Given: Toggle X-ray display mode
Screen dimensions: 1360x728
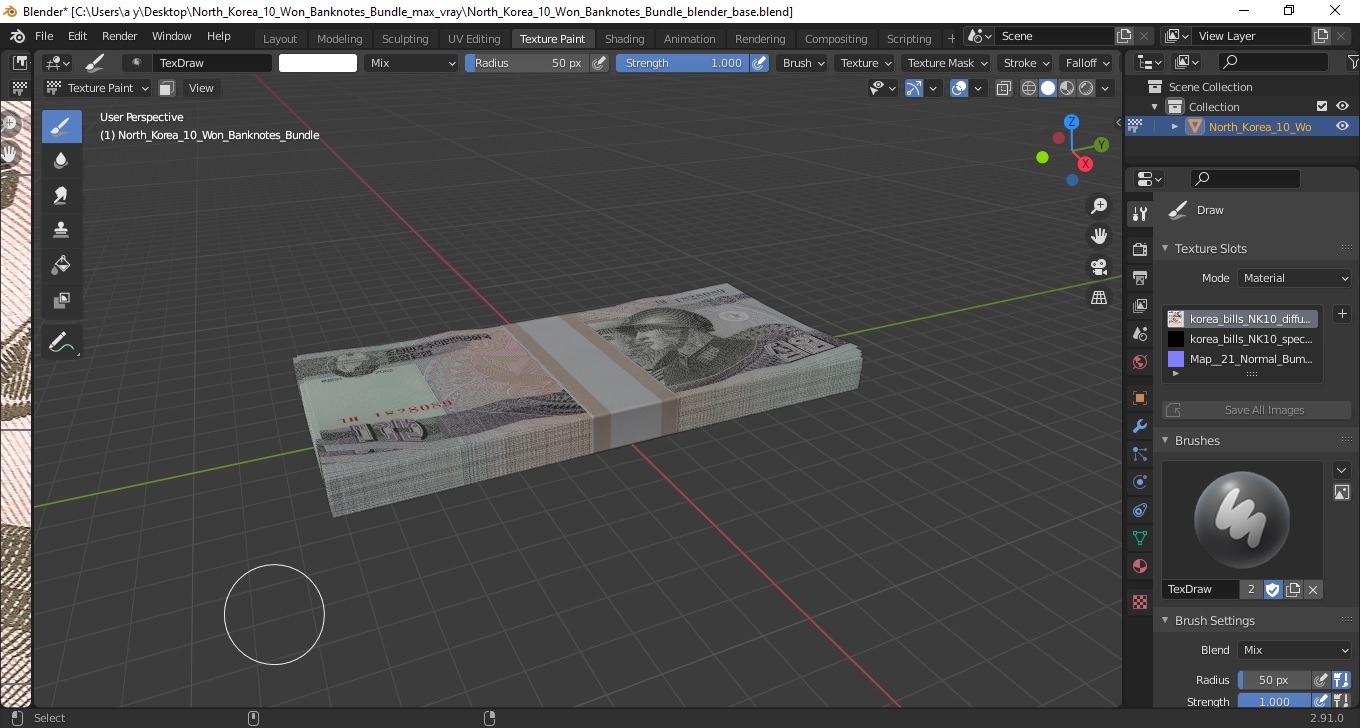Looking at the screenshot, I should coord(1003,88).
